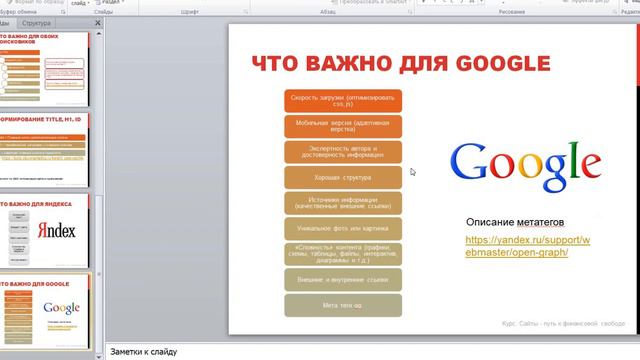
Task: Select the 'Мобильная версия' box on slide
Action: (343, 126)
